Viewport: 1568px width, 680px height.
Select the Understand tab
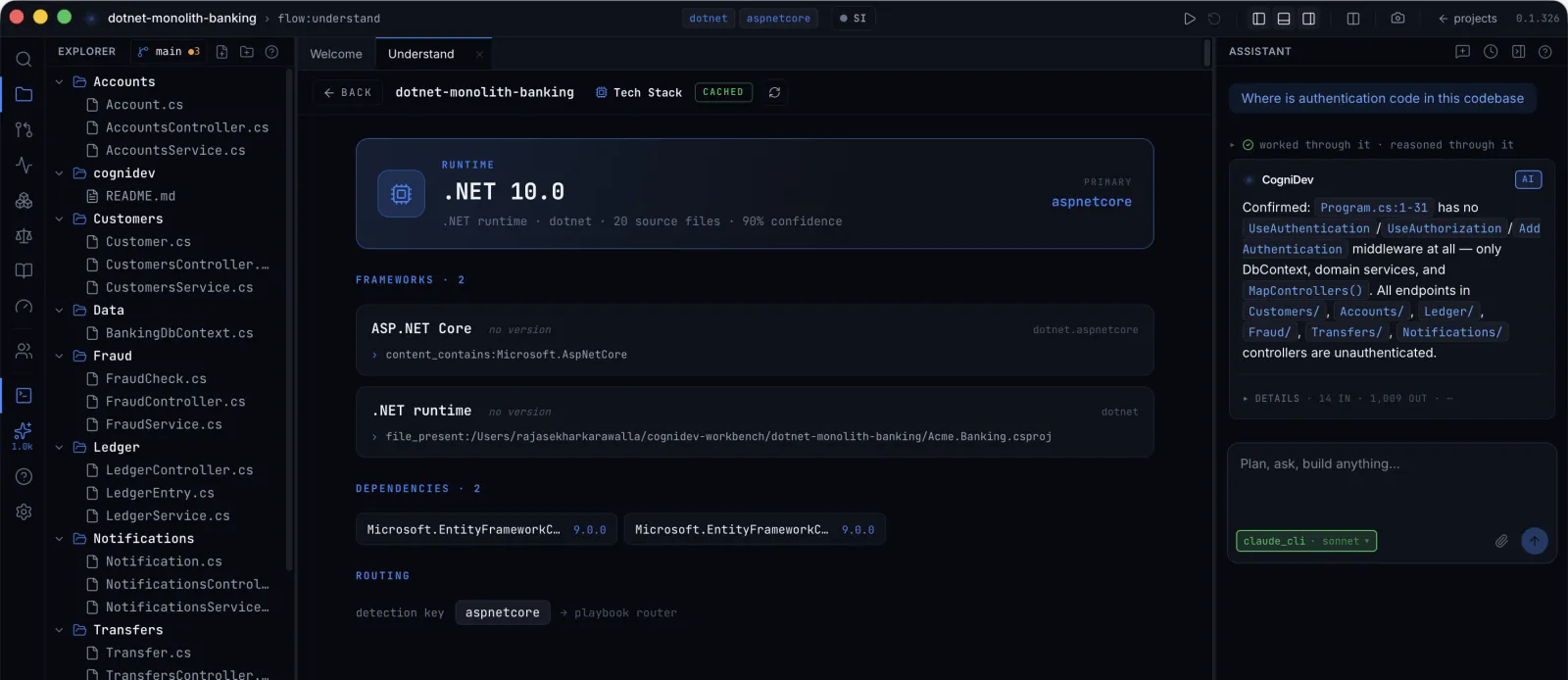coord(421,54)
